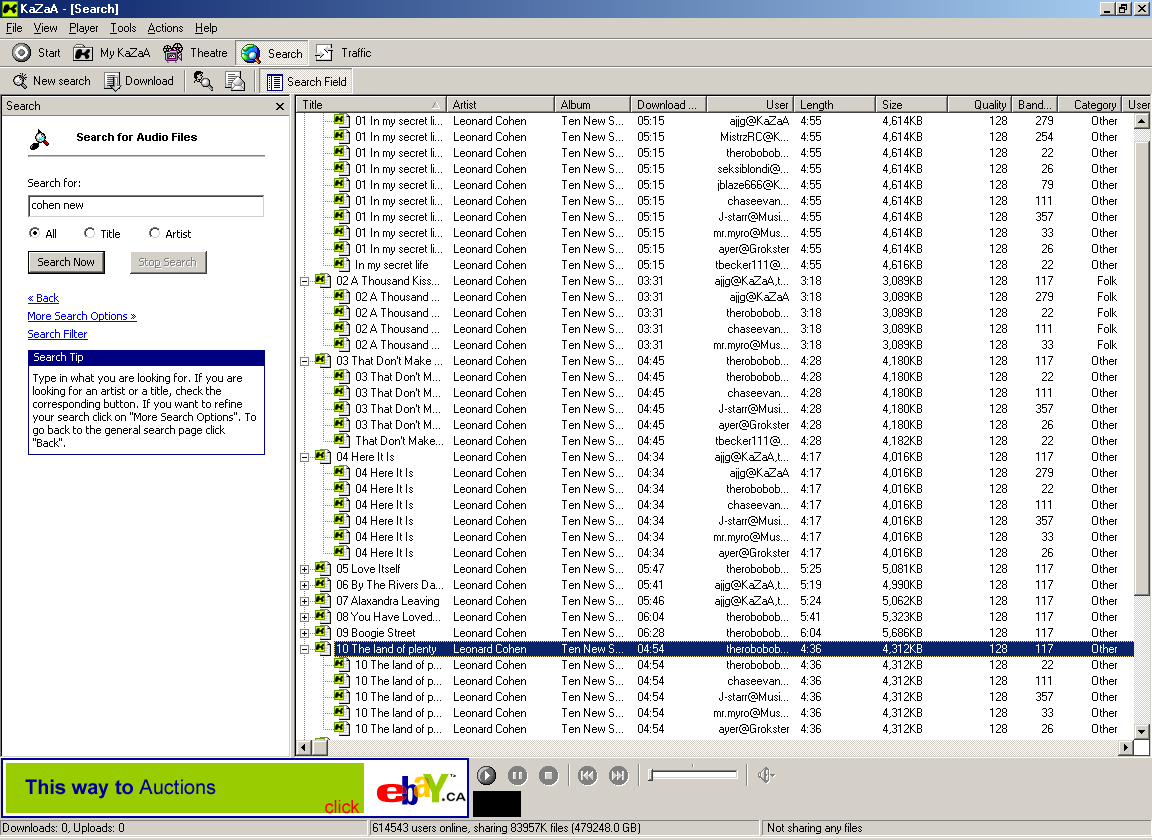
Task: Select the Artist radio button
Action: [154, 233]
